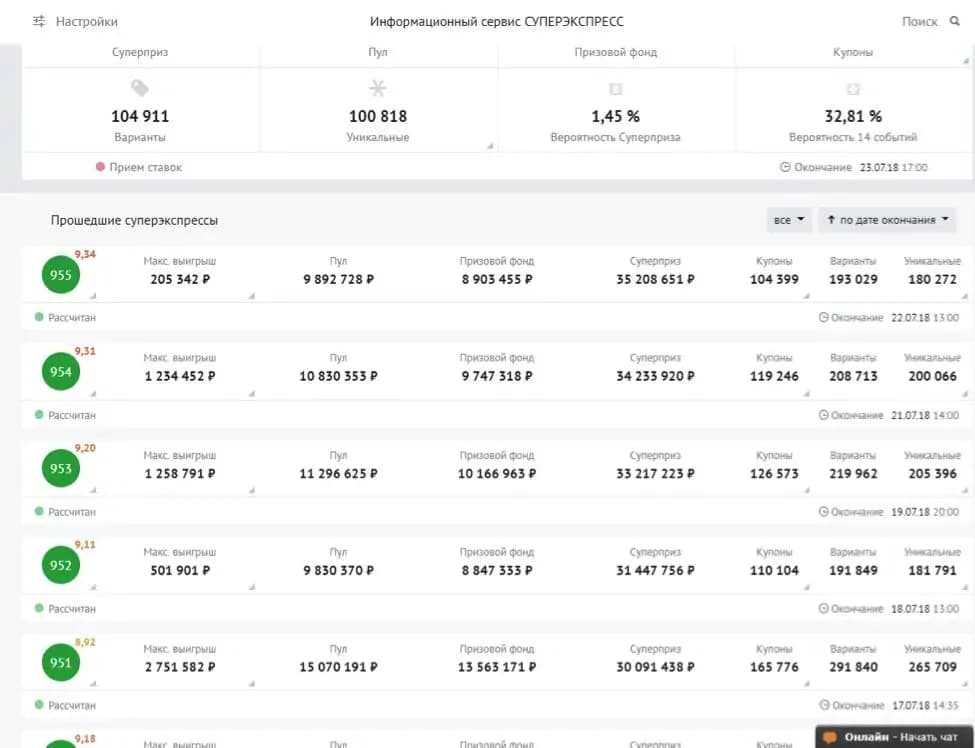Click the clock icon beside 19.07.18 20:00
The height and width of the screenshot is (748, 975).
[x=824, y=512]
